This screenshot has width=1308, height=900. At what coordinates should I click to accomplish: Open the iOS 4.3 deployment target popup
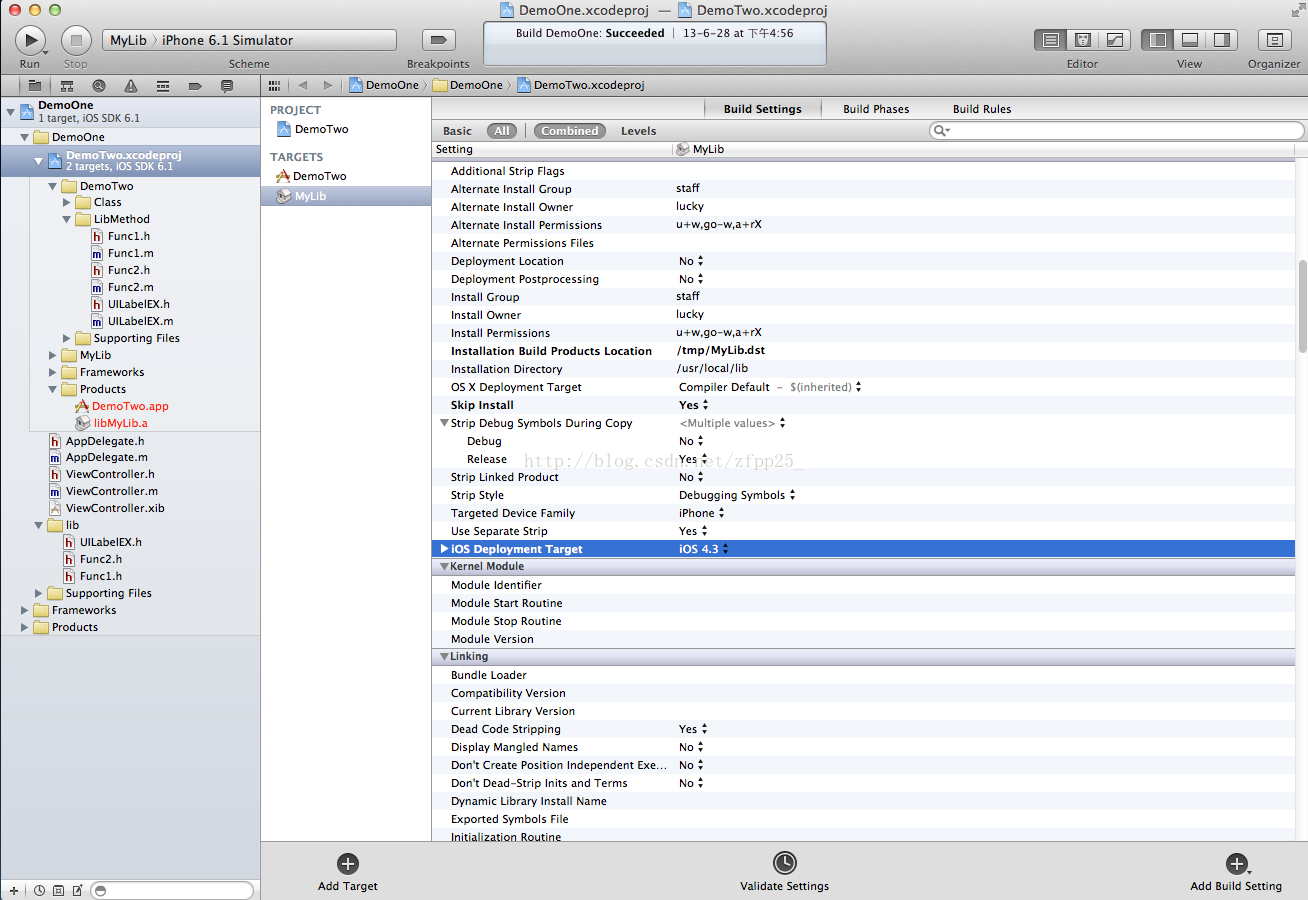click(704, 549)
